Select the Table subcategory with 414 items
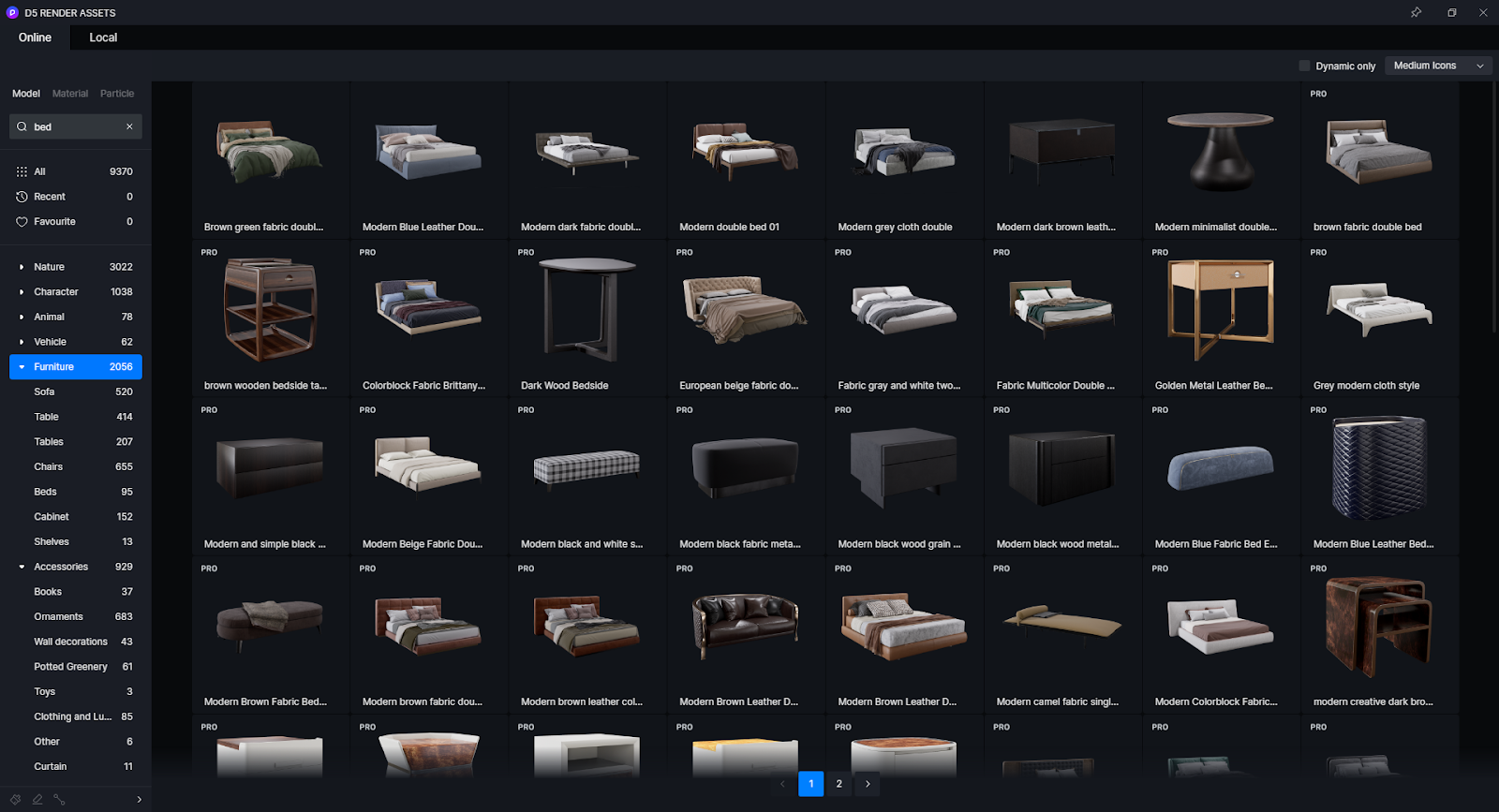Image resolution: width=1499 pixels, height=812 pixels. 75,417
